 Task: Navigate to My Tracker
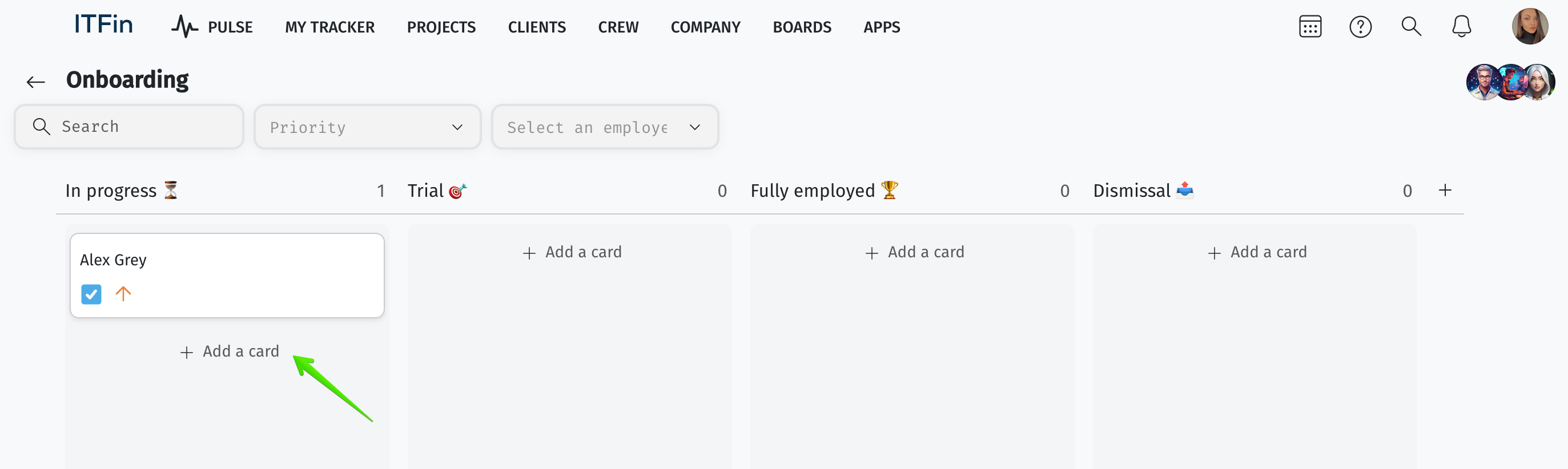point(329,27)
